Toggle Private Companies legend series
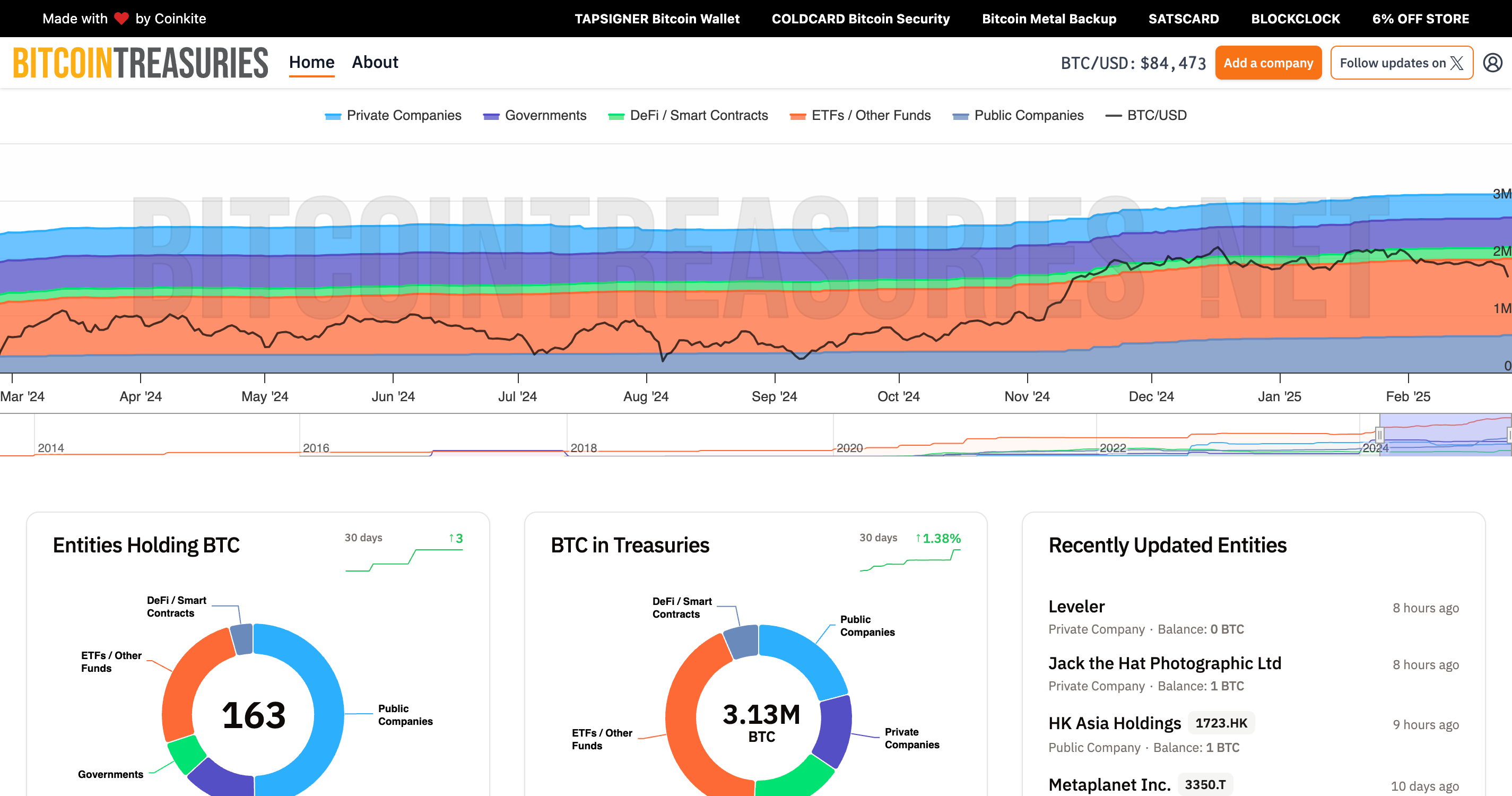 393,115
